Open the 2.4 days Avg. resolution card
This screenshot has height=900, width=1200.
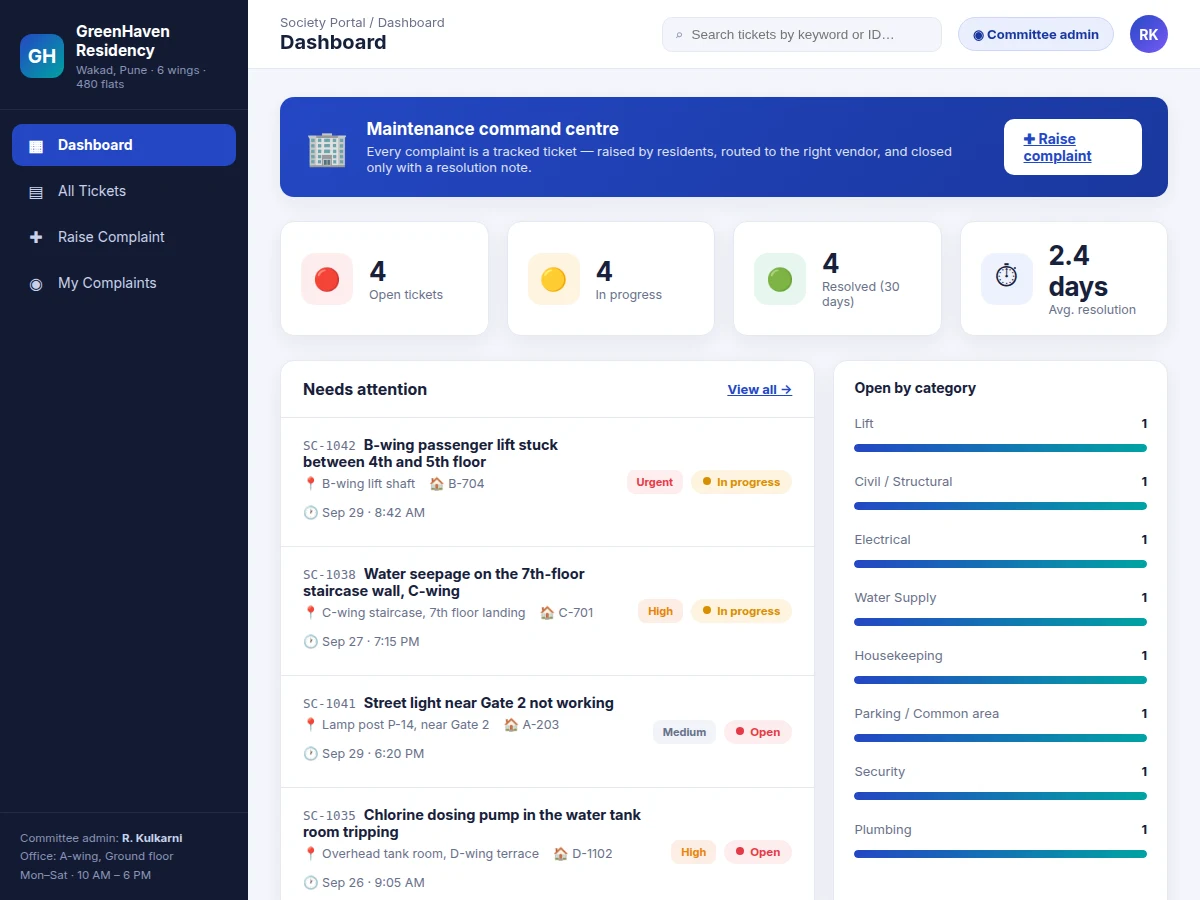coord(1064,279)
